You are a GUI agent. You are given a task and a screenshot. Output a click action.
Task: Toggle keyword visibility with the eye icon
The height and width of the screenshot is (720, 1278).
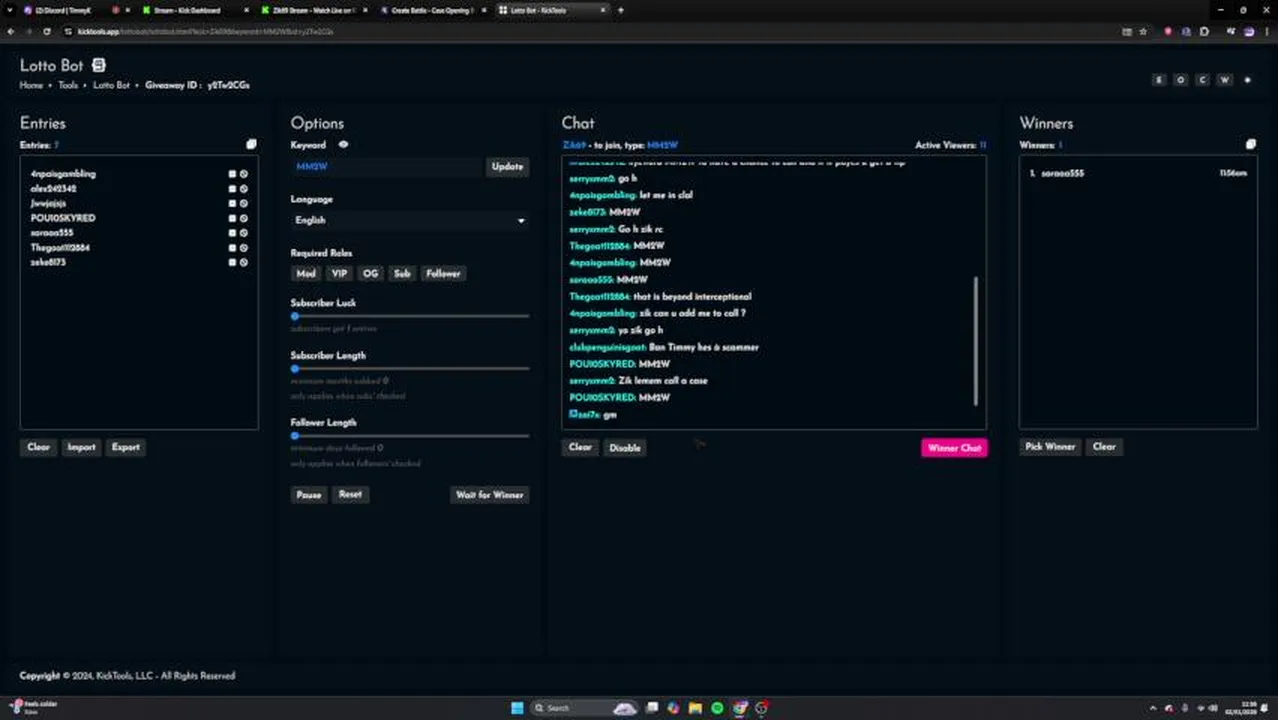[343, 145]
